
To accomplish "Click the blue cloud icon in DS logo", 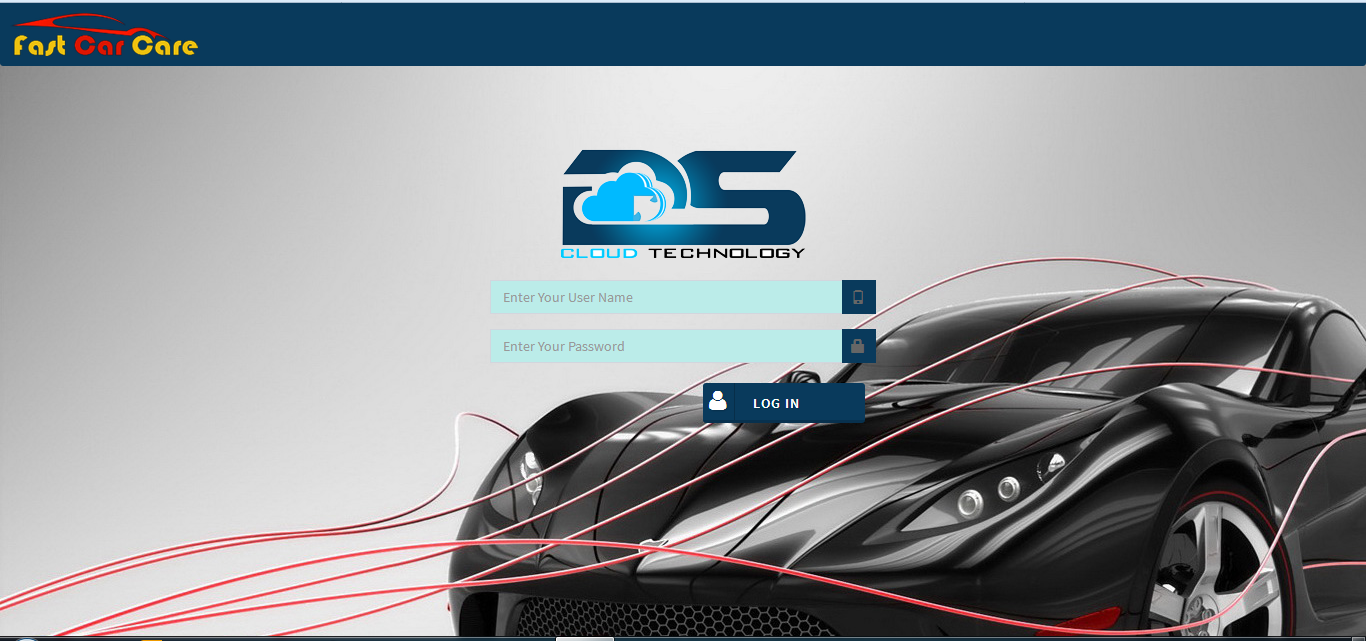I will pos(616,197).
